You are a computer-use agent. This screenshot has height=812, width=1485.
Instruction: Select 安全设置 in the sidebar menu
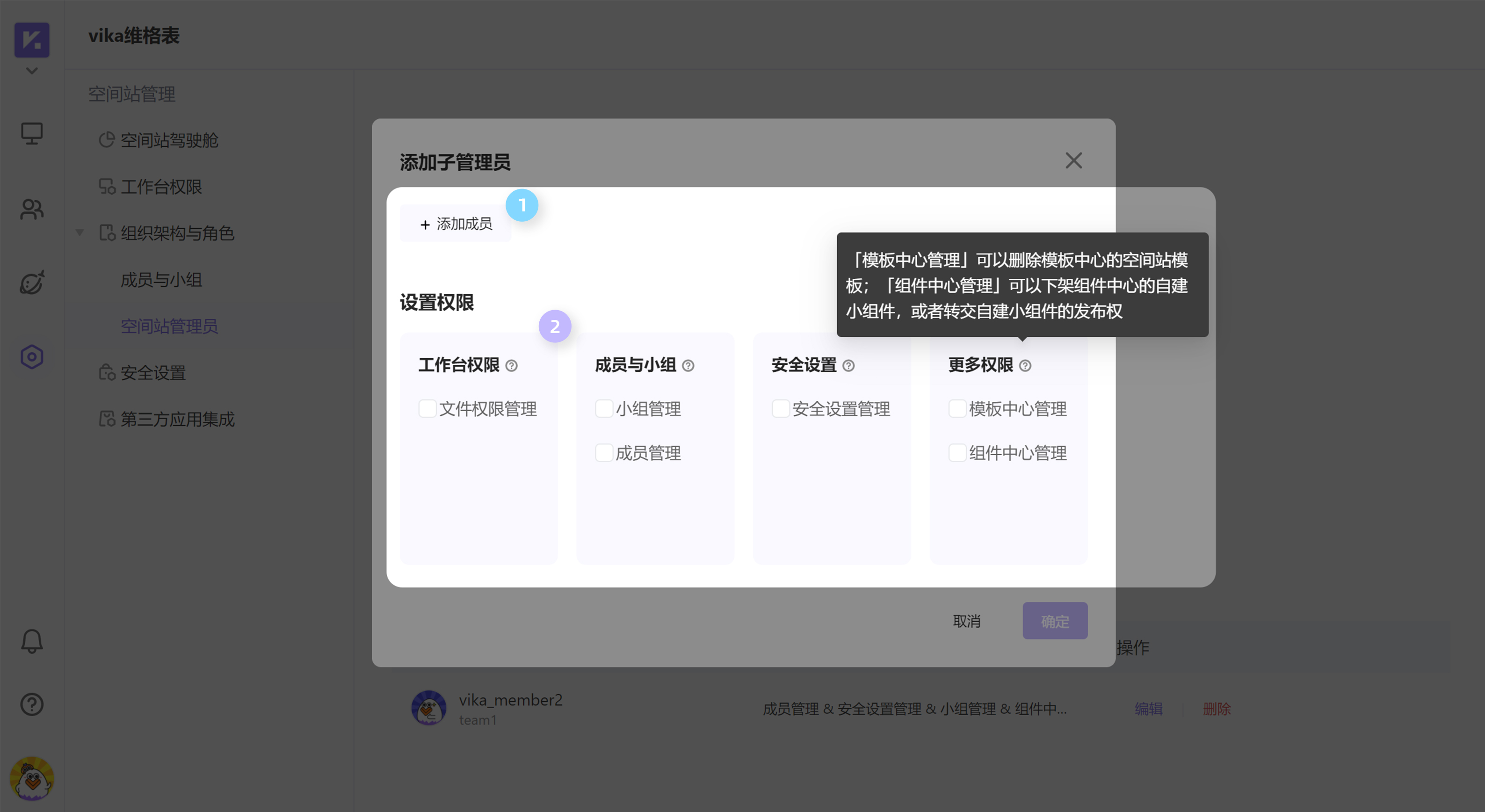coord(152,373)
